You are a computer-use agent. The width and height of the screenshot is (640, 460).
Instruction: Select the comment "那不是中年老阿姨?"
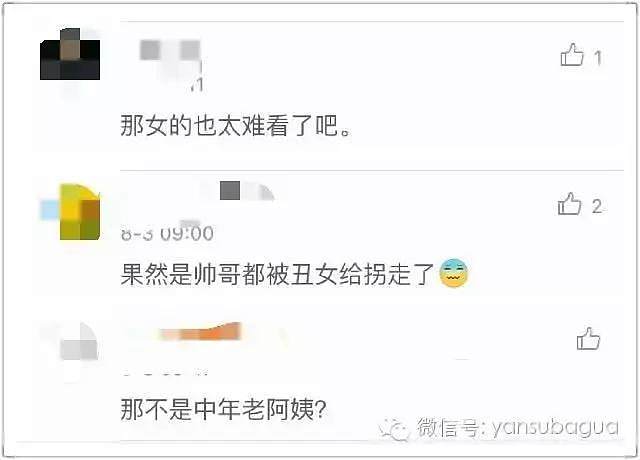click(224, 409)
